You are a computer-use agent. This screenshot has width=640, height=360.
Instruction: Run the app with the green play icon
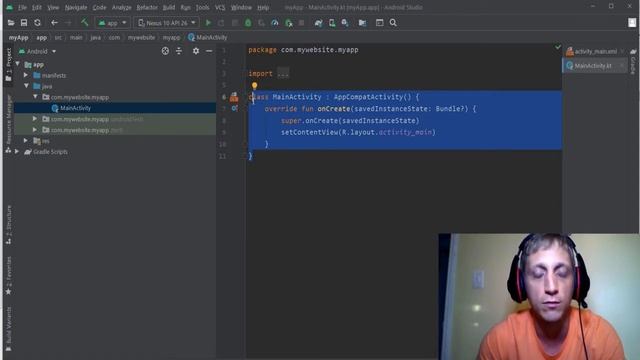click(208, 23)
